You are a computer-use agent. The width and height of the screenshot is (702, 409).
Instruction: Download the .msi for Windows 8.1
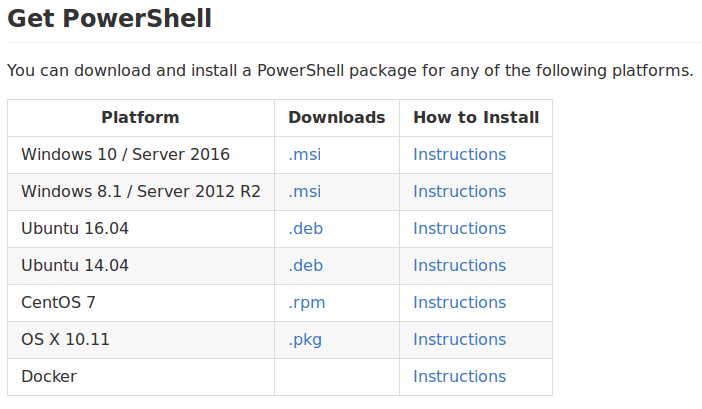point(305,192)
